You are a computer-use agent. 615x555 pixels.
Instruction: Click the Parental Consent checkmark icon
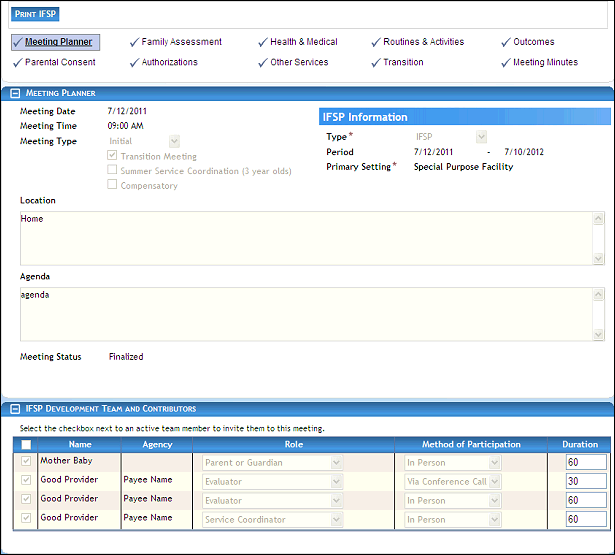click(17, 63)
